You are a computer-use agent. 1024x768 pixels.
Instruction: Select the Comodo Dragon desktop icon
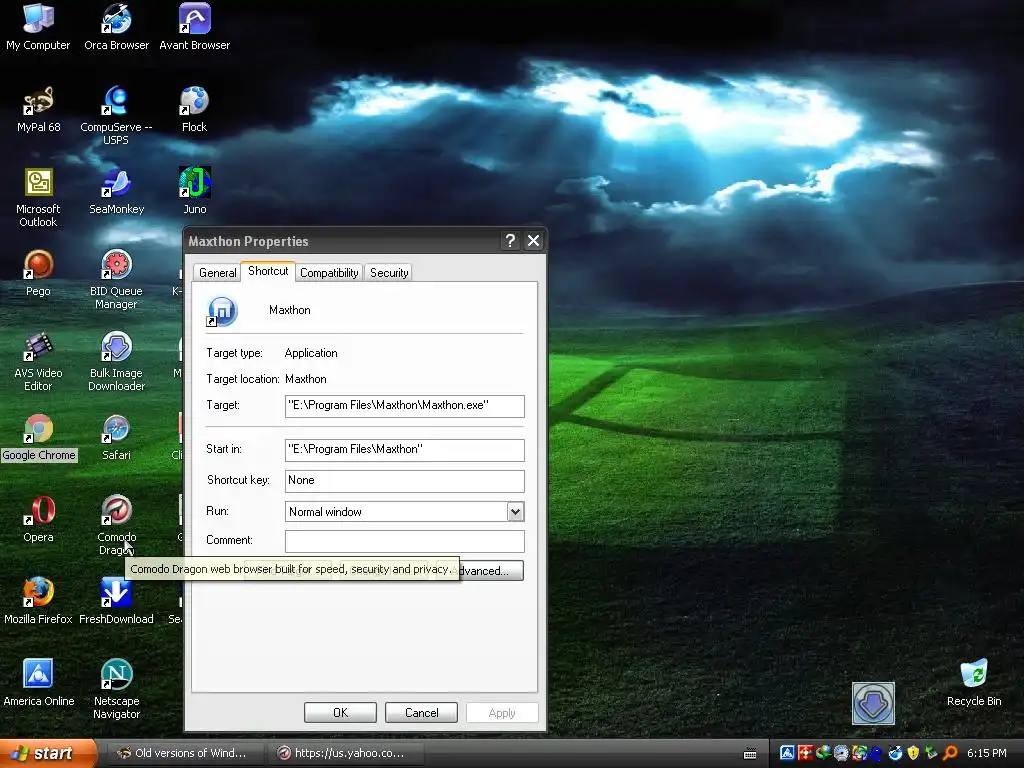coord(116,526)
